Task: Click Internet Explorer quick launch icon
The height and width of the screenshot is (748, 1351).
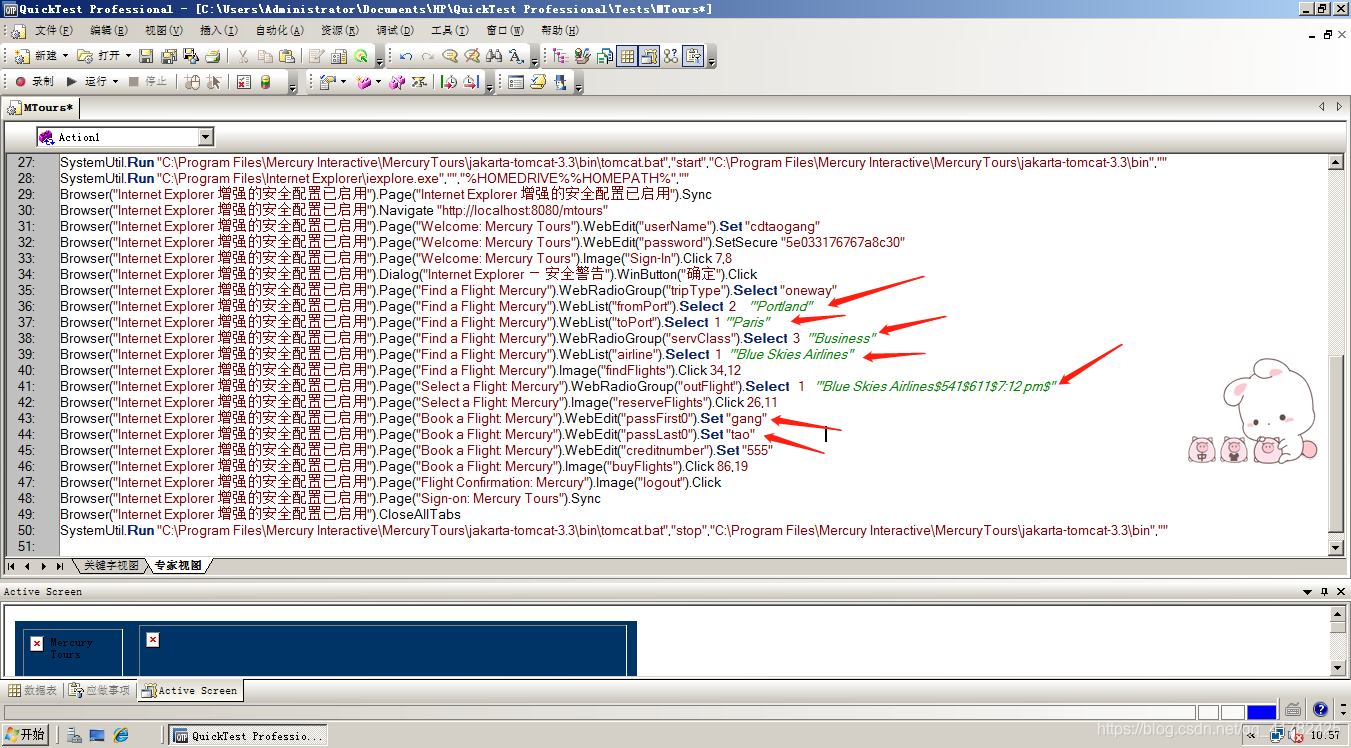Action: (x=121, y=735)
